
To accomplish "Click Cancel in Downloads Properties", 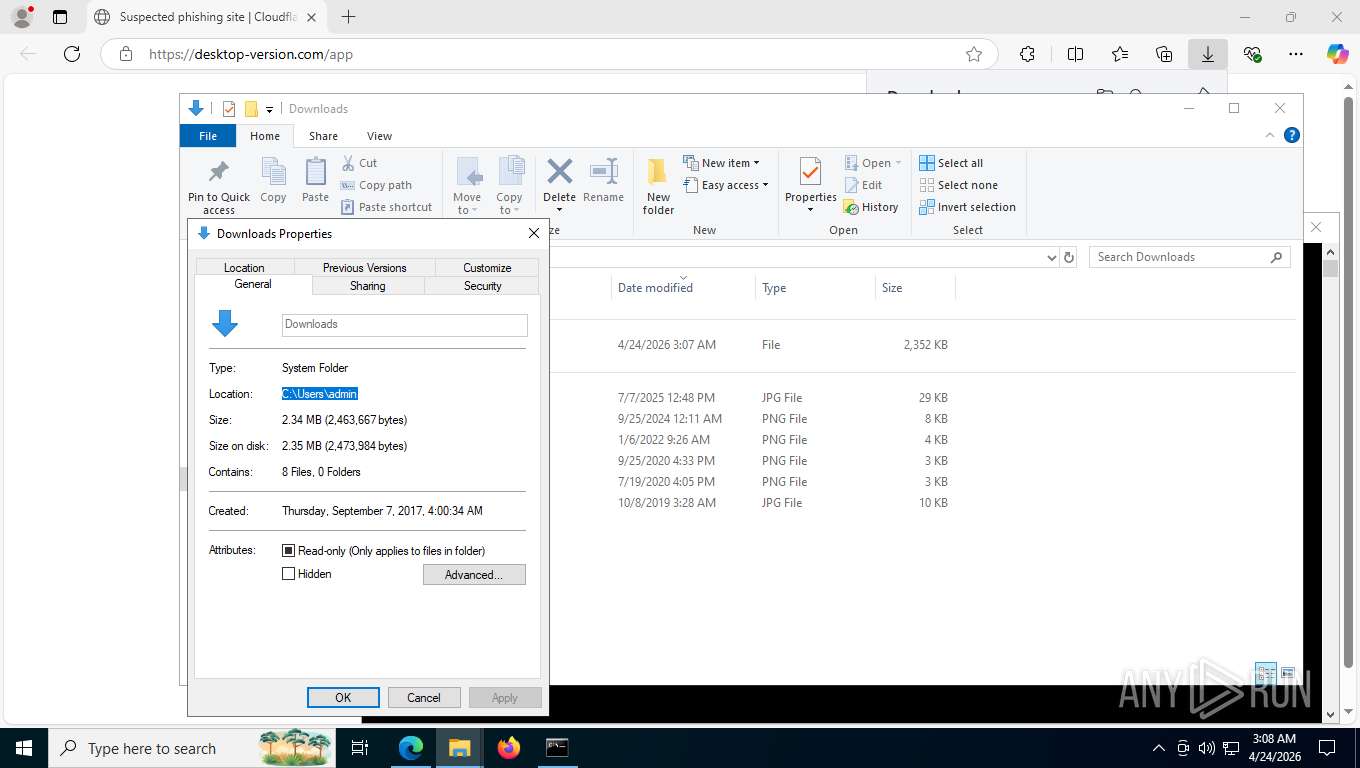I will [x=424, y=698].
